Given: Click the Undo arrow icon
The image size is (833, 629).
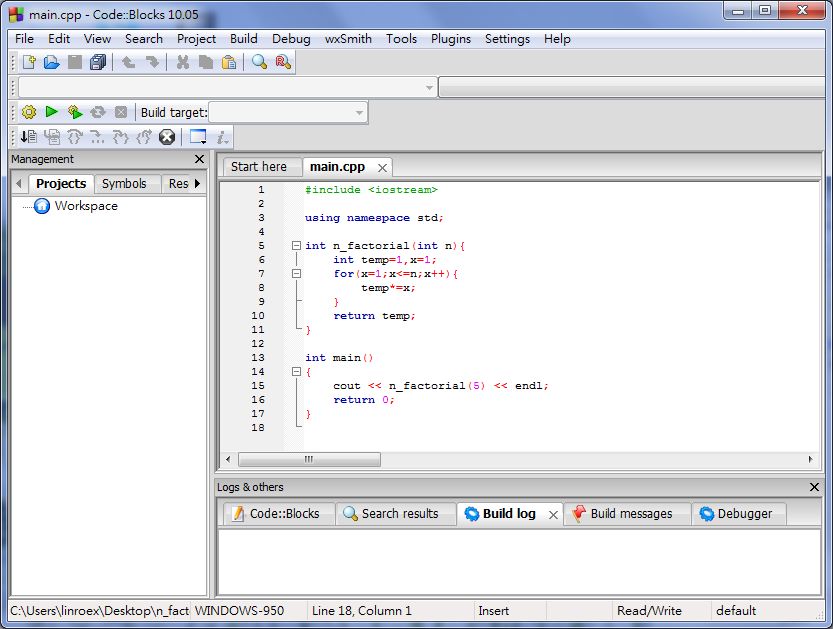Looking at the screenshot, I should coord(128,63).
